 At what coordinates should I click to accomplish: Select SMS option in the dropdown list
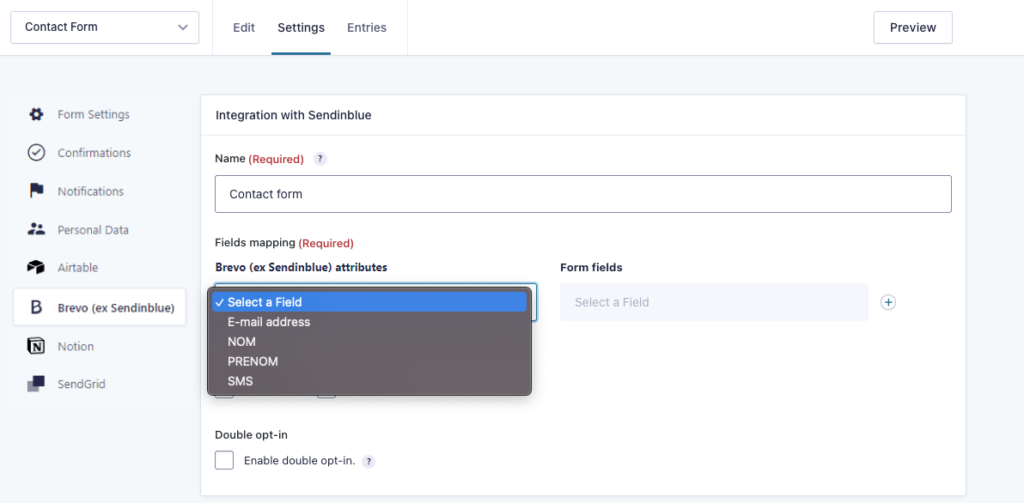pos(241,381)
